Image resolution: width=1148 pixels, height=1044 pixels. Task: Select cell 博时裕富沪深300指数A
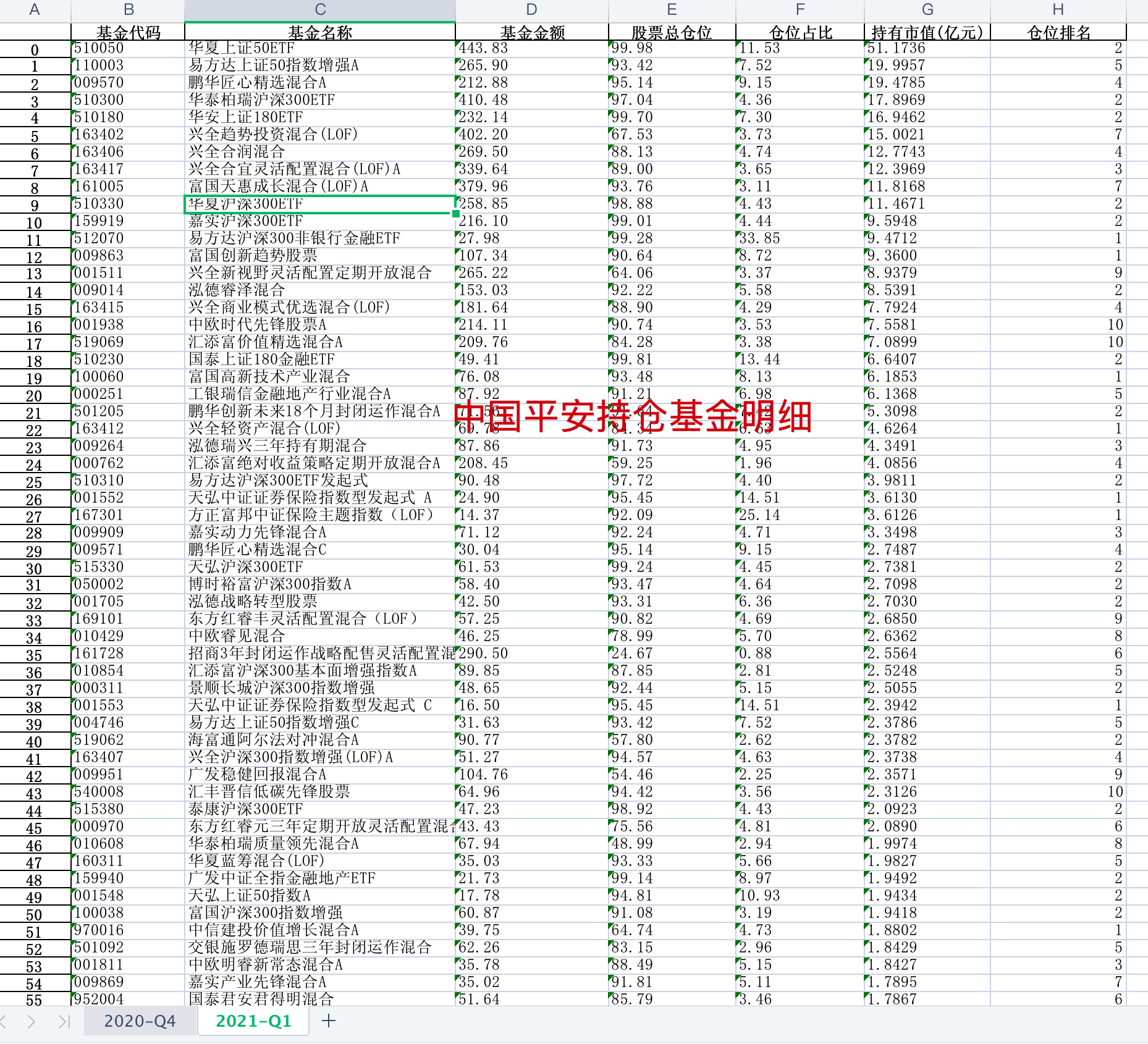pyautogui.click(x=320, y=584)
